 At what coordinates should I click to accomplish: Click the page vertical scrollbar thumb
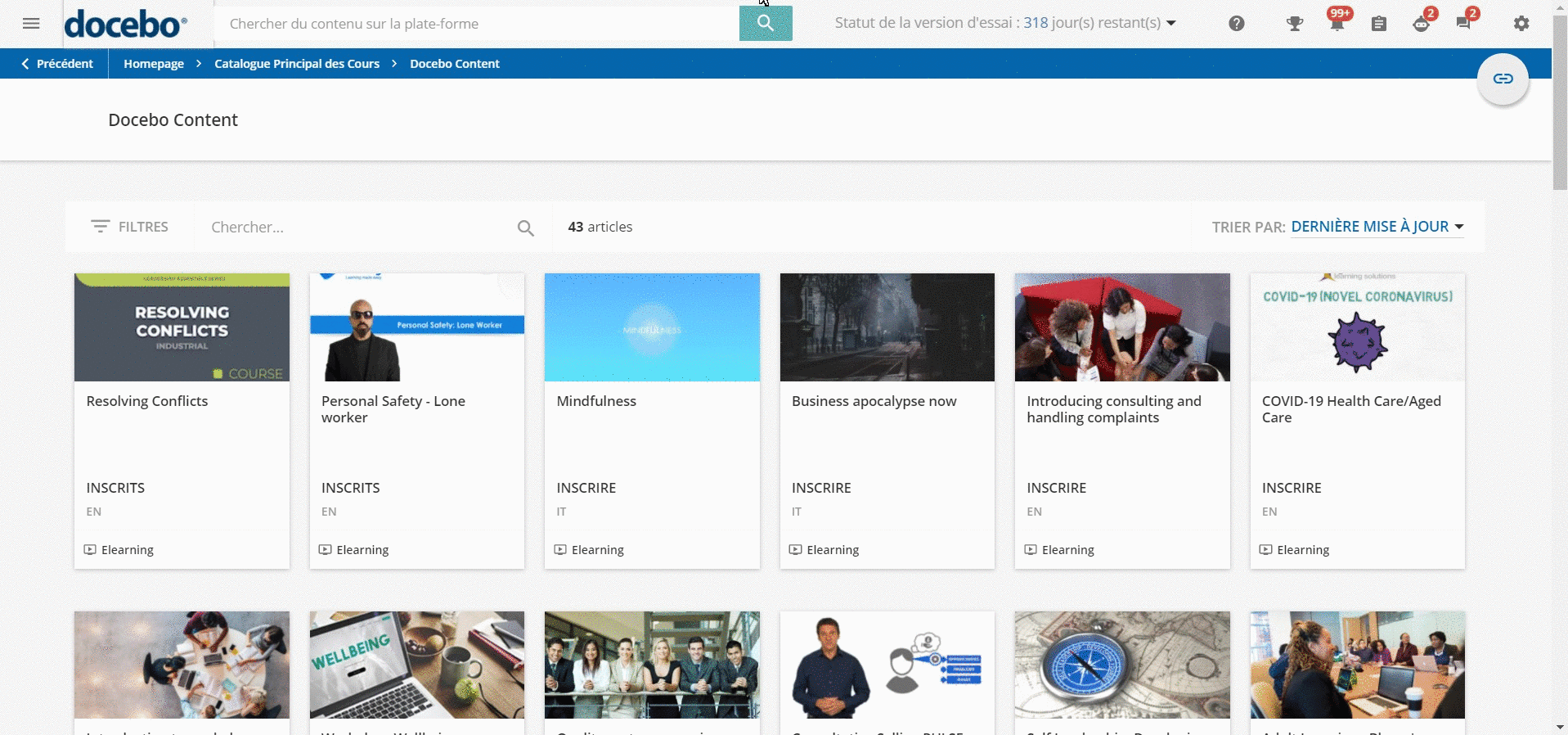(1560, 102)
